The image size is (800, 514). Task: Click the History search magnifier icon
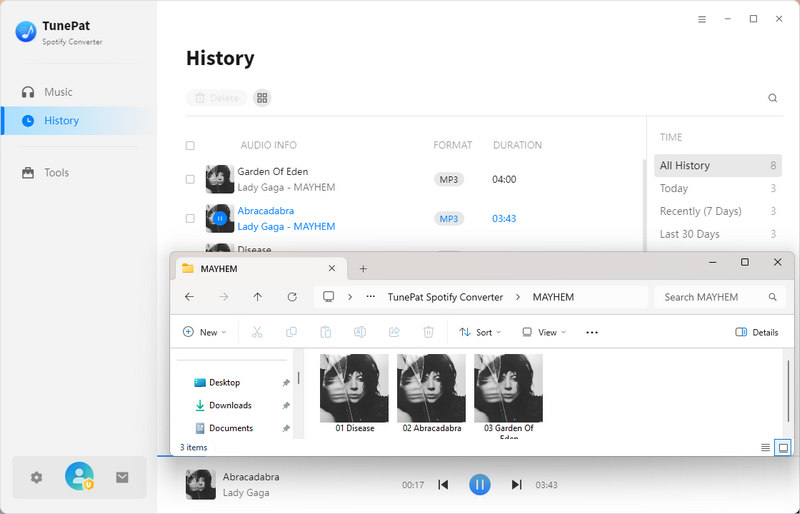point(772,98)
